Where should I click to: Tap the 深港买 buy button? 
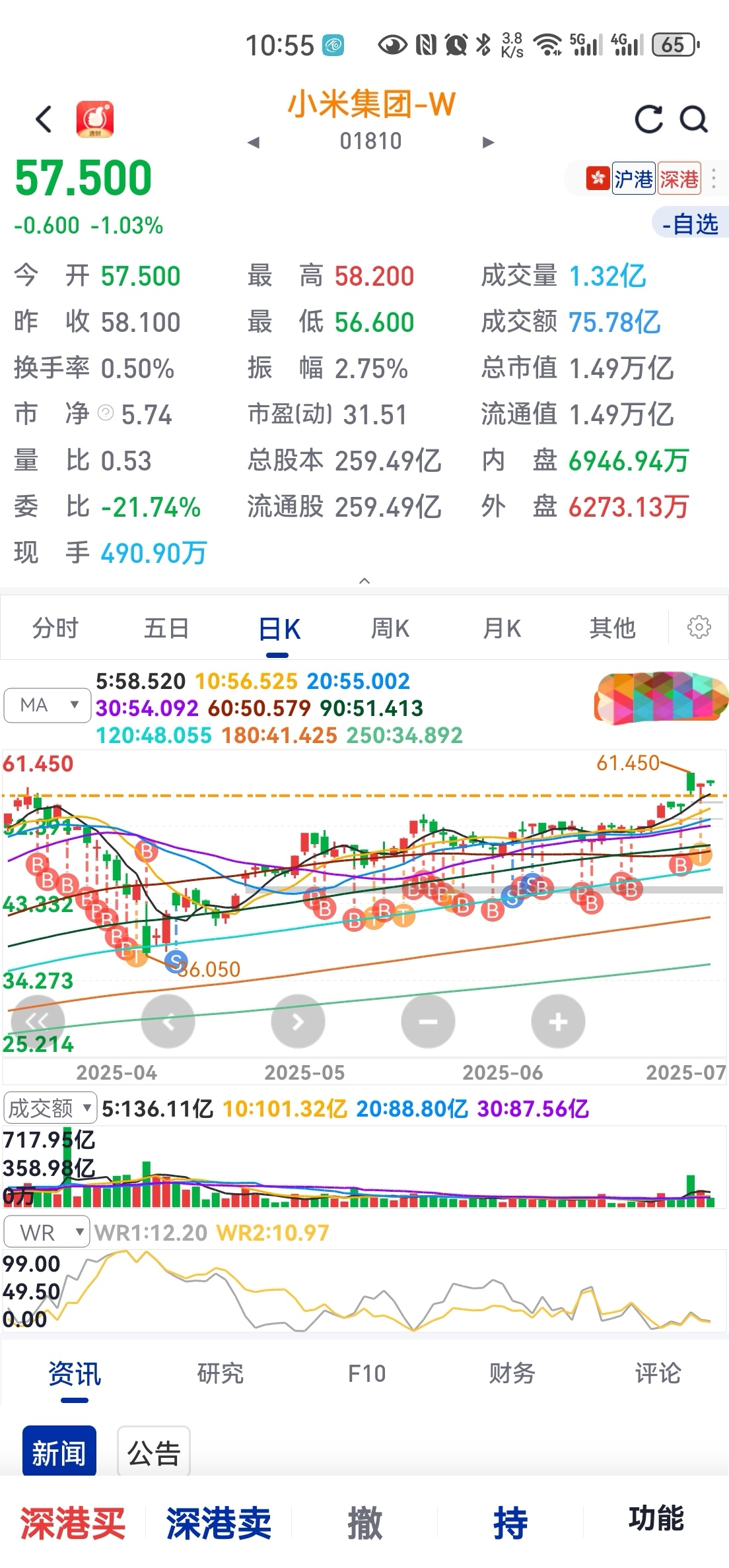click(73, 1523)
